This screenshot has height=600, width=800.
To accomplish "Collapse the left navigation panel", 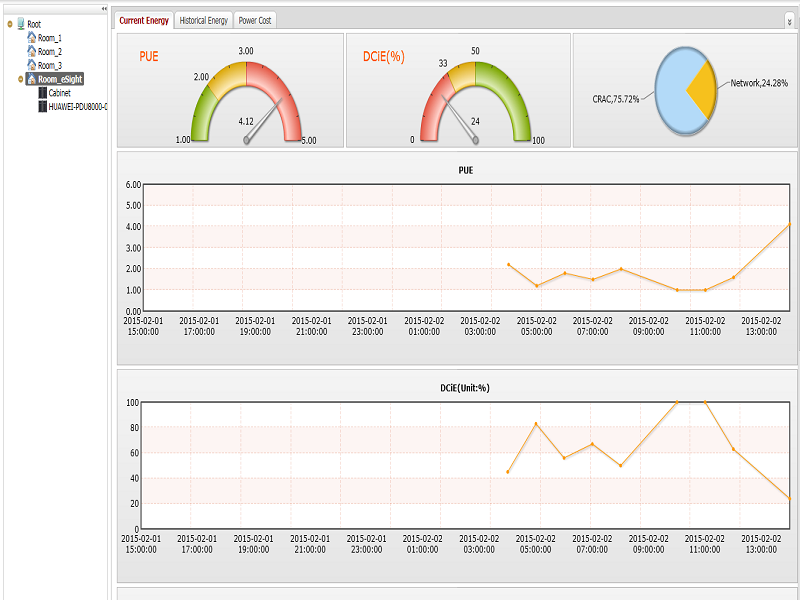I will tap(104, 9).
